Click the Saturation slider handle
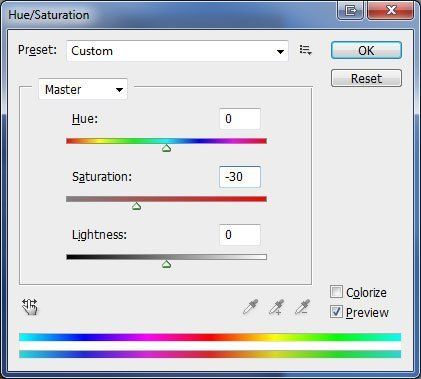421x379 pixels. tap(136, 207)
